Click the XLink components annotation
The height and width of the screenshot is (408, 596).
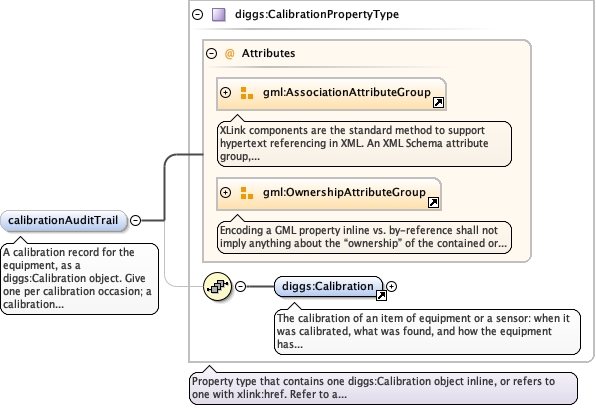coord(364,144)
